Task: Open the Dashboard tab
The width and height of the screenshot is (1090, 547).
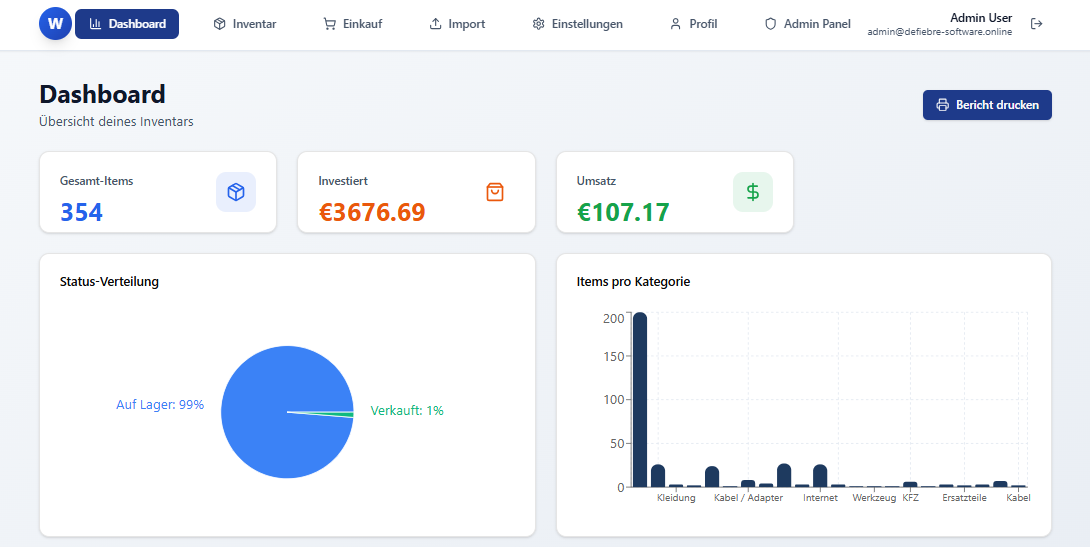Action: point(127,24)
